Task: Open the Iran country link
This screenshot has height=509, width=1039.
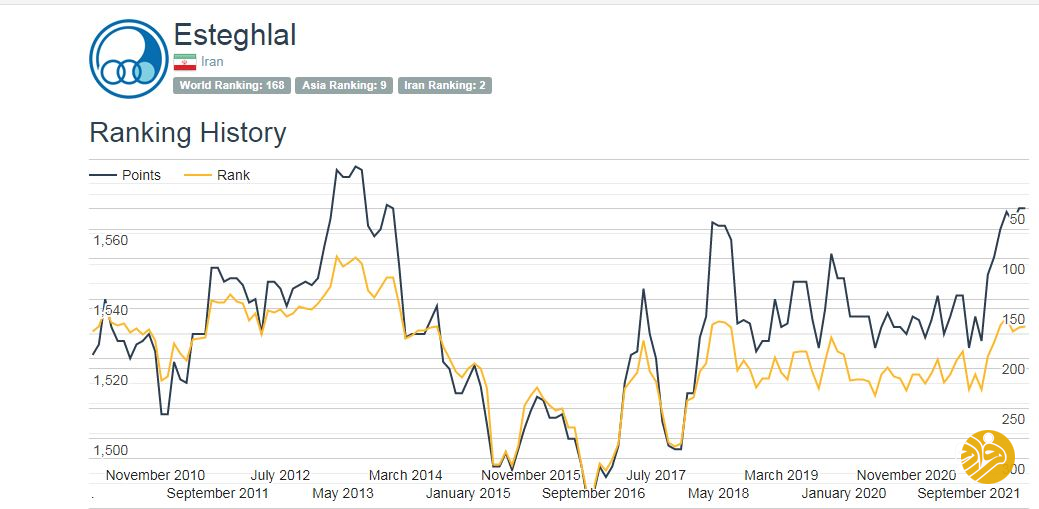Action: [x=212, y=62]
